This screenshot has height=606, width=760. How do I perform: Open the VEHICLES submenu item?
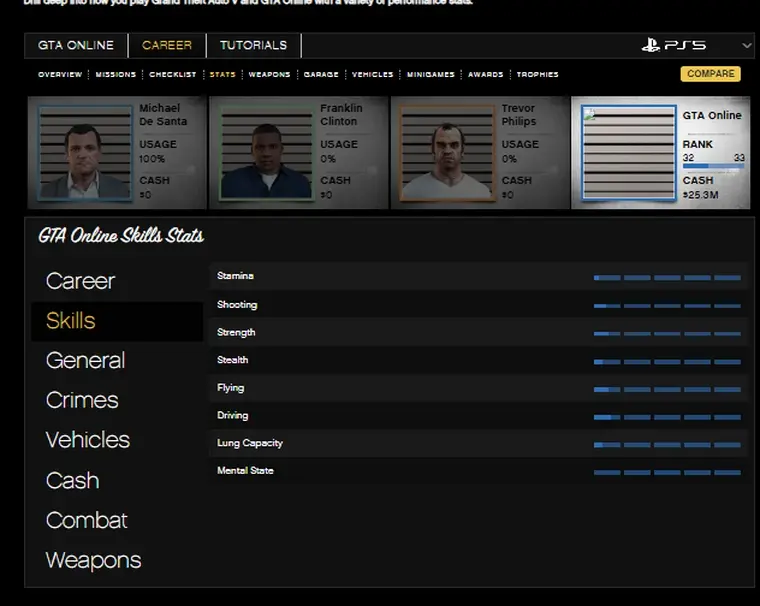coord(372,75)
